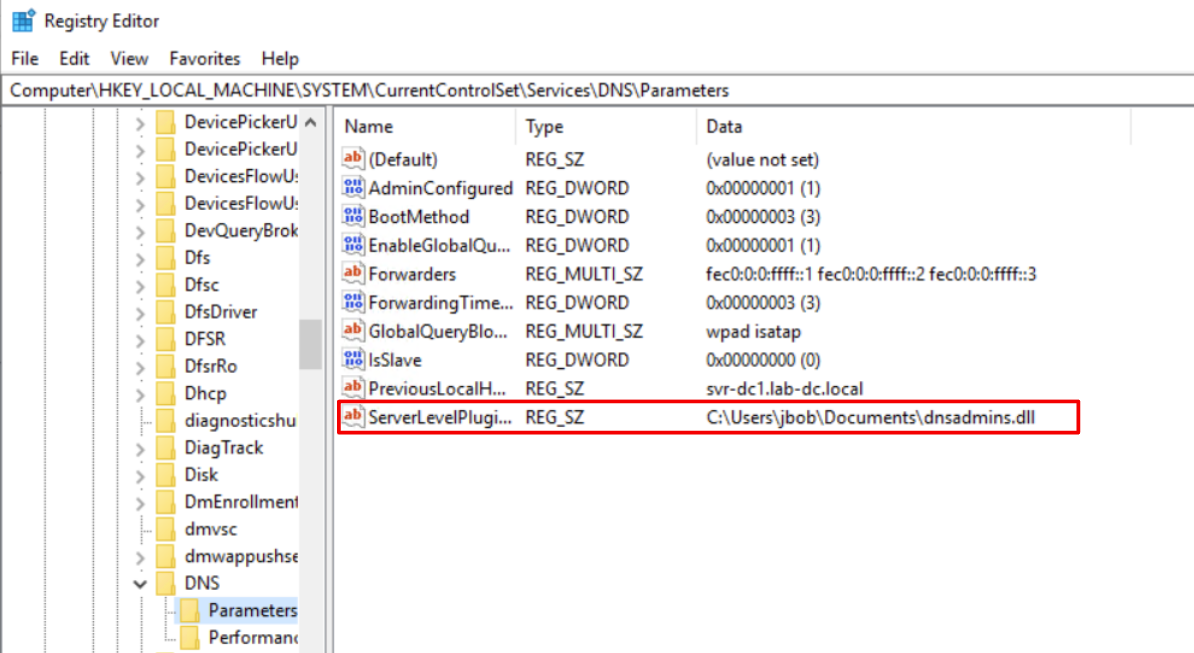Click the AdminConfigured DWORD value icon
The width and height of the screenshot is (1194, 653).
point(353,187)
